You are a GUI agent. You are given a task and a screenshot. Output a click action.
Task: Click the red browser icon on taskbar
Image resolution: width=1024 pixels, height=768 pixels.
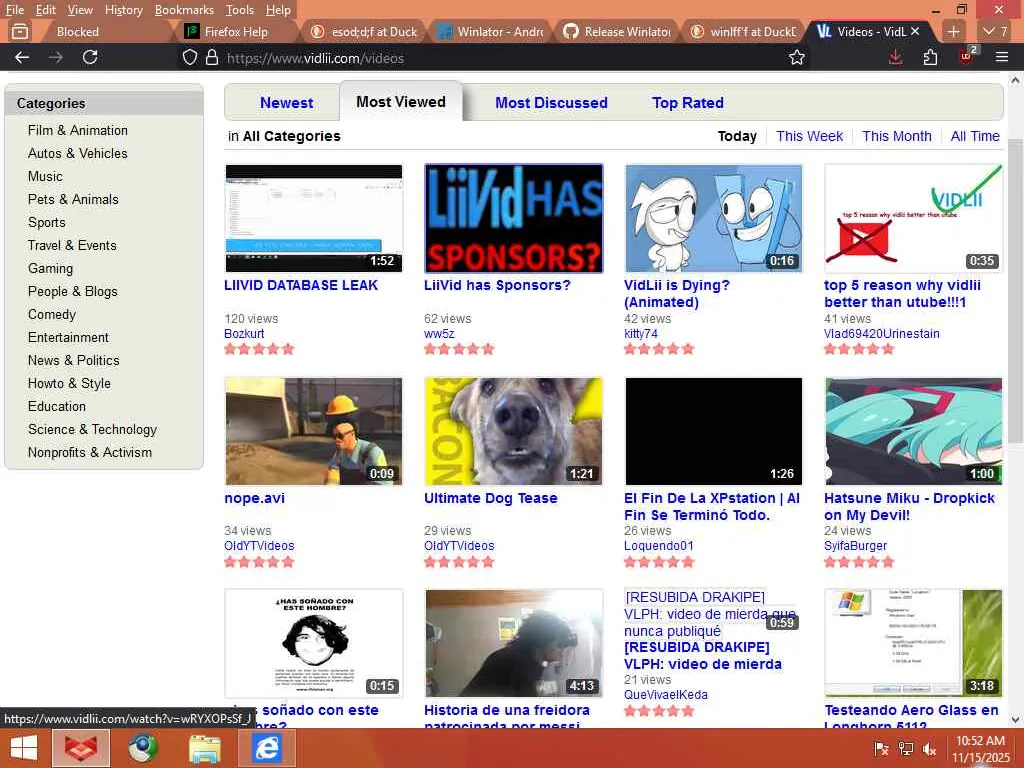pyautogui.click(x=81, y=748)
